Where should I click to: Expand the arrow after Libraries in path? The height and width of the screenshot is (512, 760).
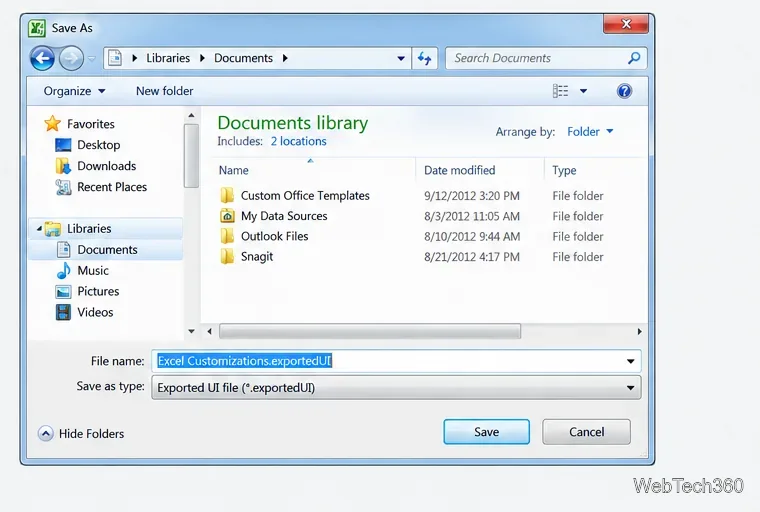[x=202, y=58]
